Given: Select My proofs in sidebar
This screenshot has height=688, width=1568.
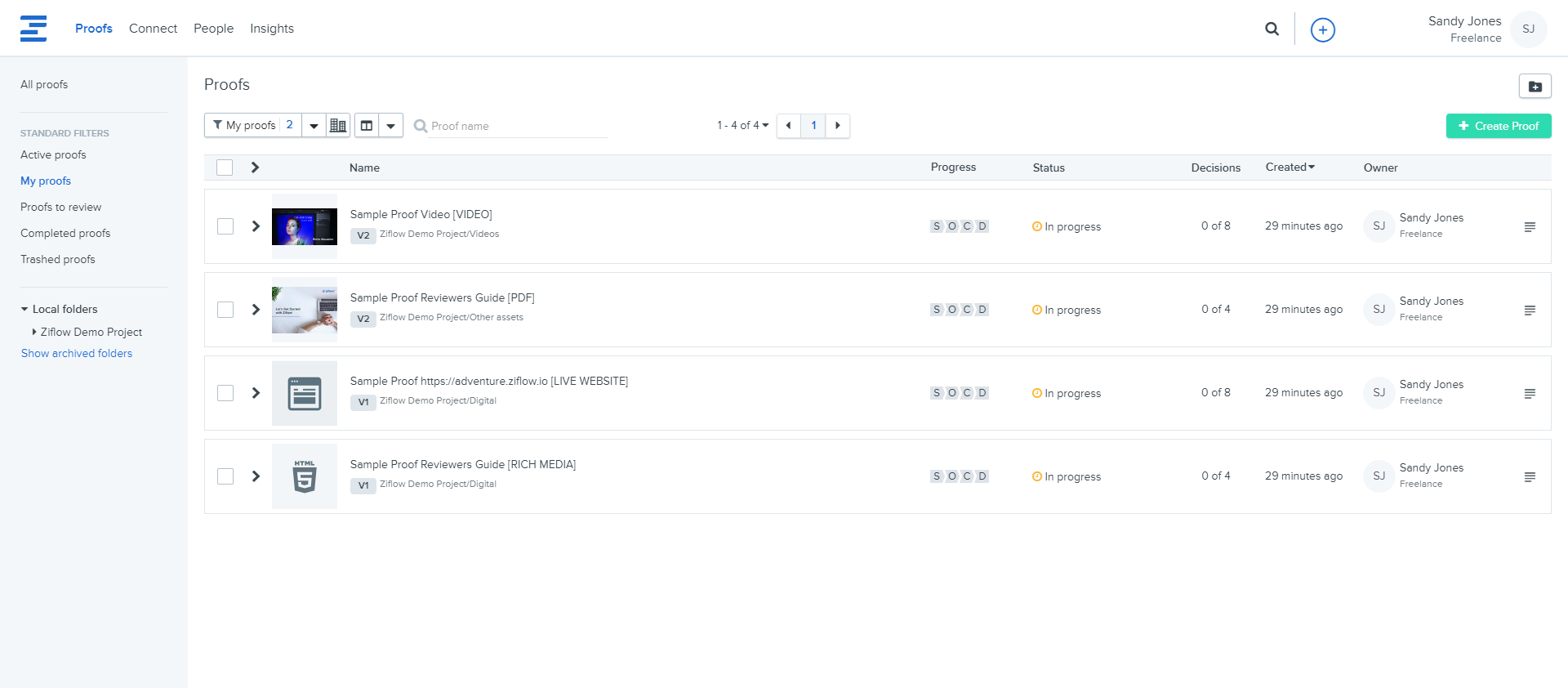Looking at the screenshot, I should [46, 181].
